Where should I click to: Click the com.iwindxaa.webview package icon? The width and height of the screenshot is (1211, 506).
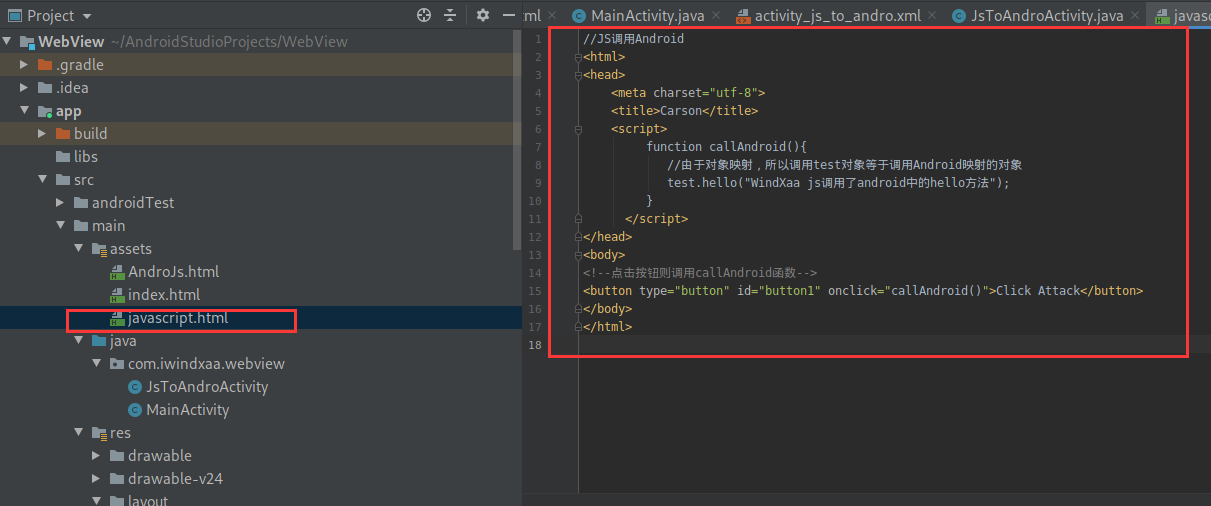[x=117, y=364]
